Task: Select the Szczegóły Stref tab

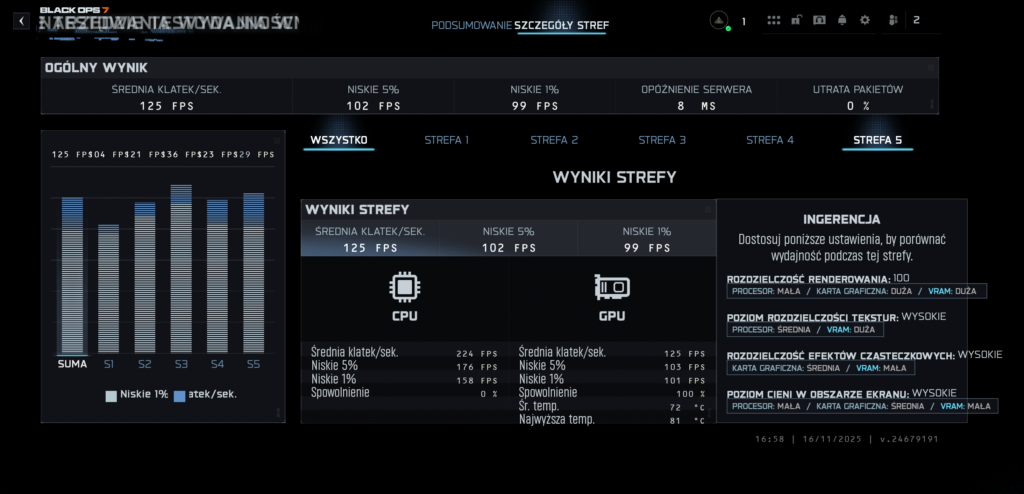Action: [561, 25]
